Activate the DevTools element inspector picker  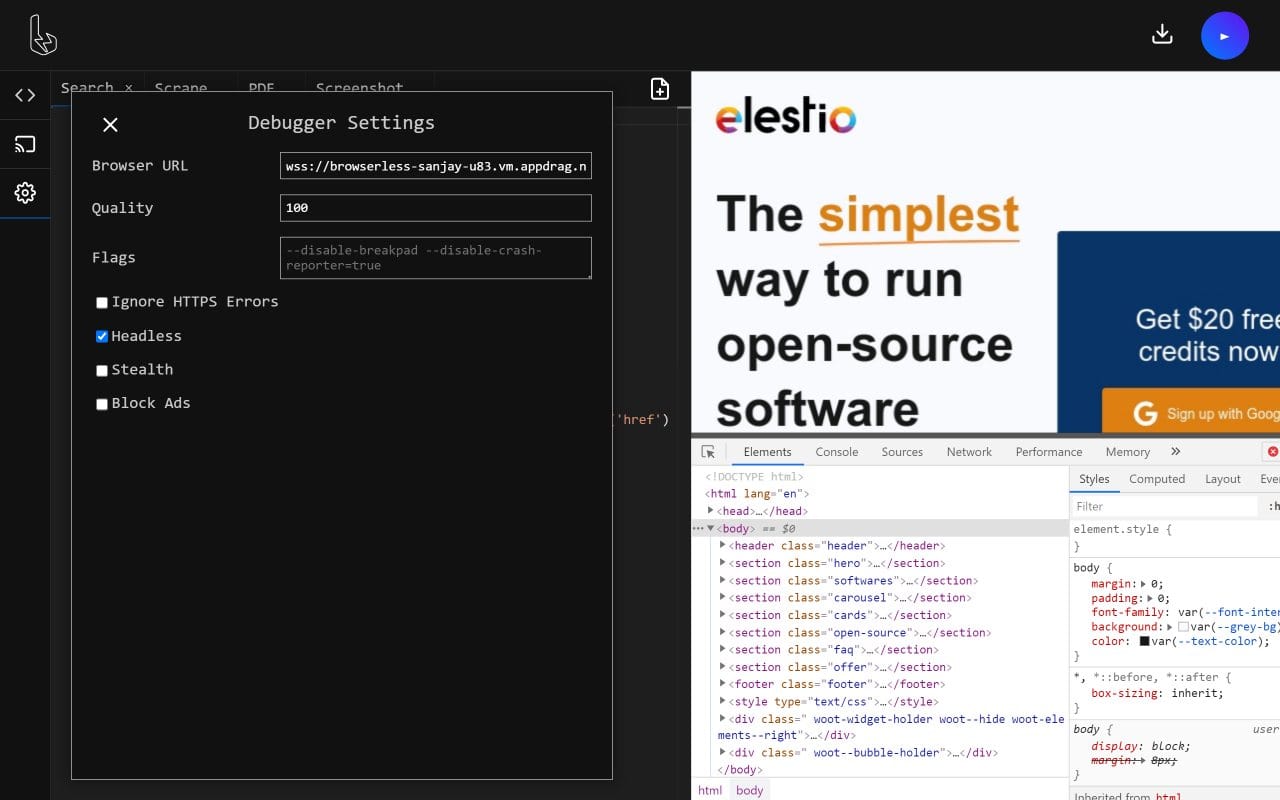point(710,451)
